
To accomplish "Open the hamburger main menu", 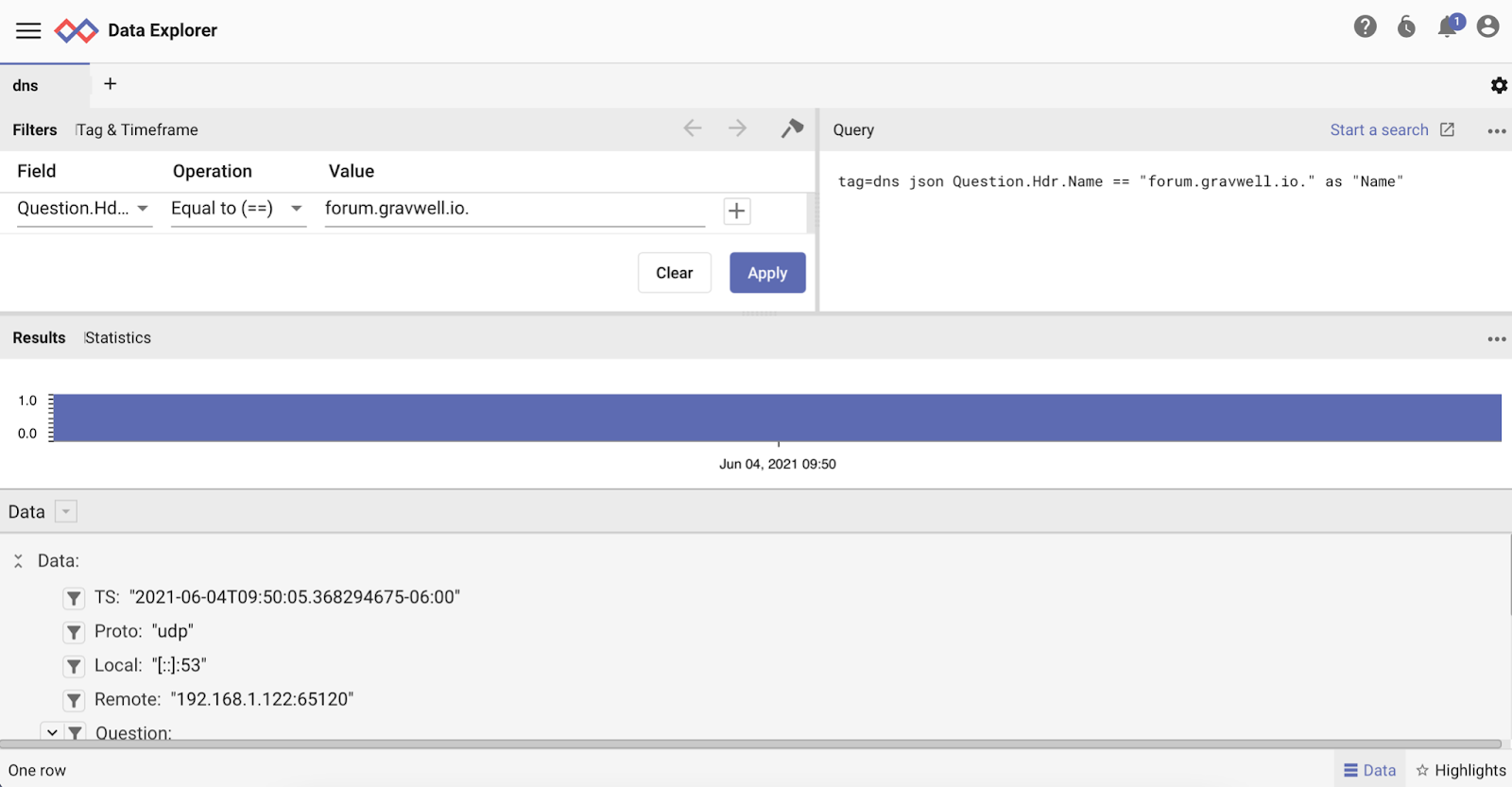I will coord(28,30).
